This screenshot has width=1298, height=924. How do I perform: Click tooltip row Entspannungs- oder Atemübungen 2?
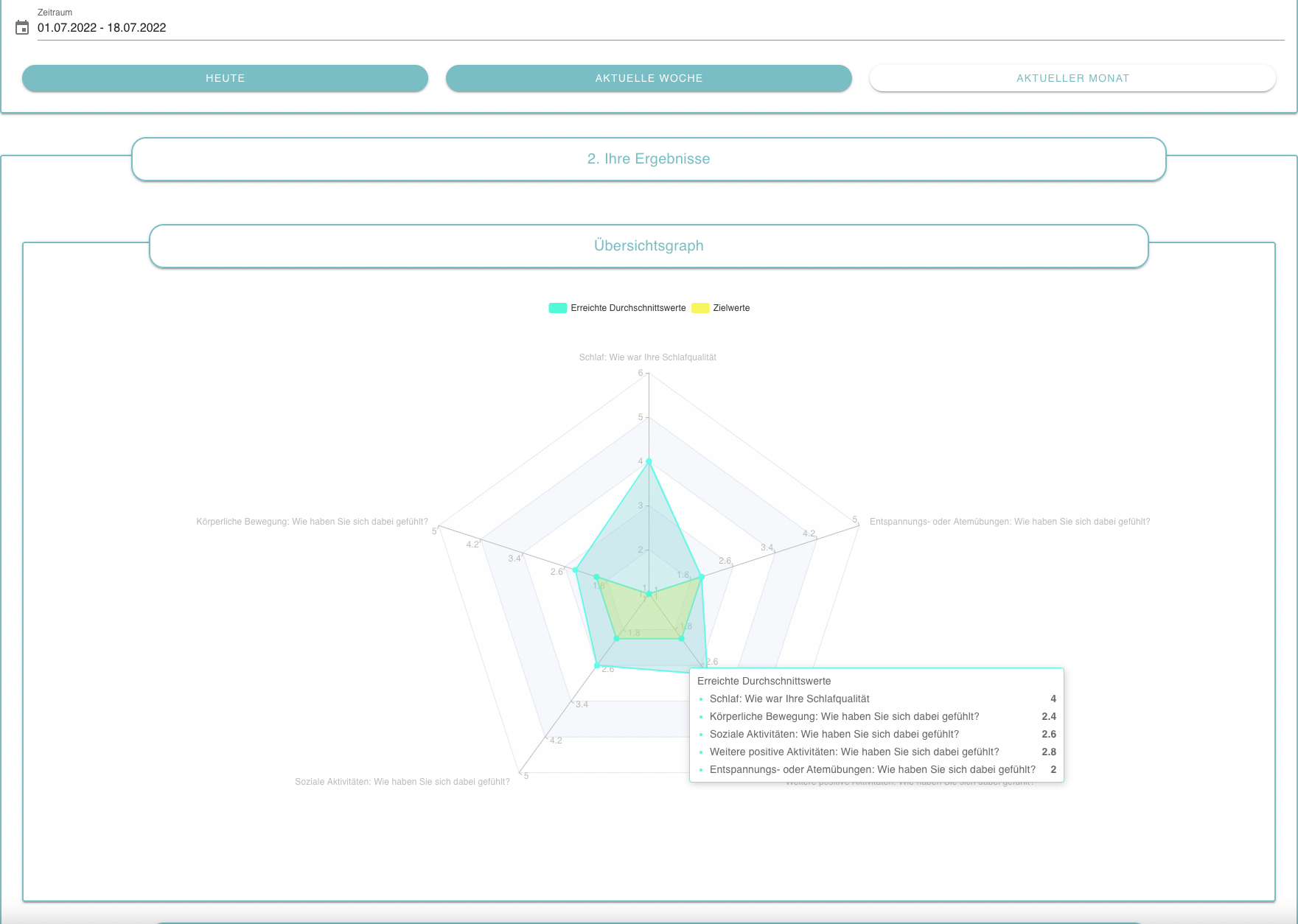(876, 769)
